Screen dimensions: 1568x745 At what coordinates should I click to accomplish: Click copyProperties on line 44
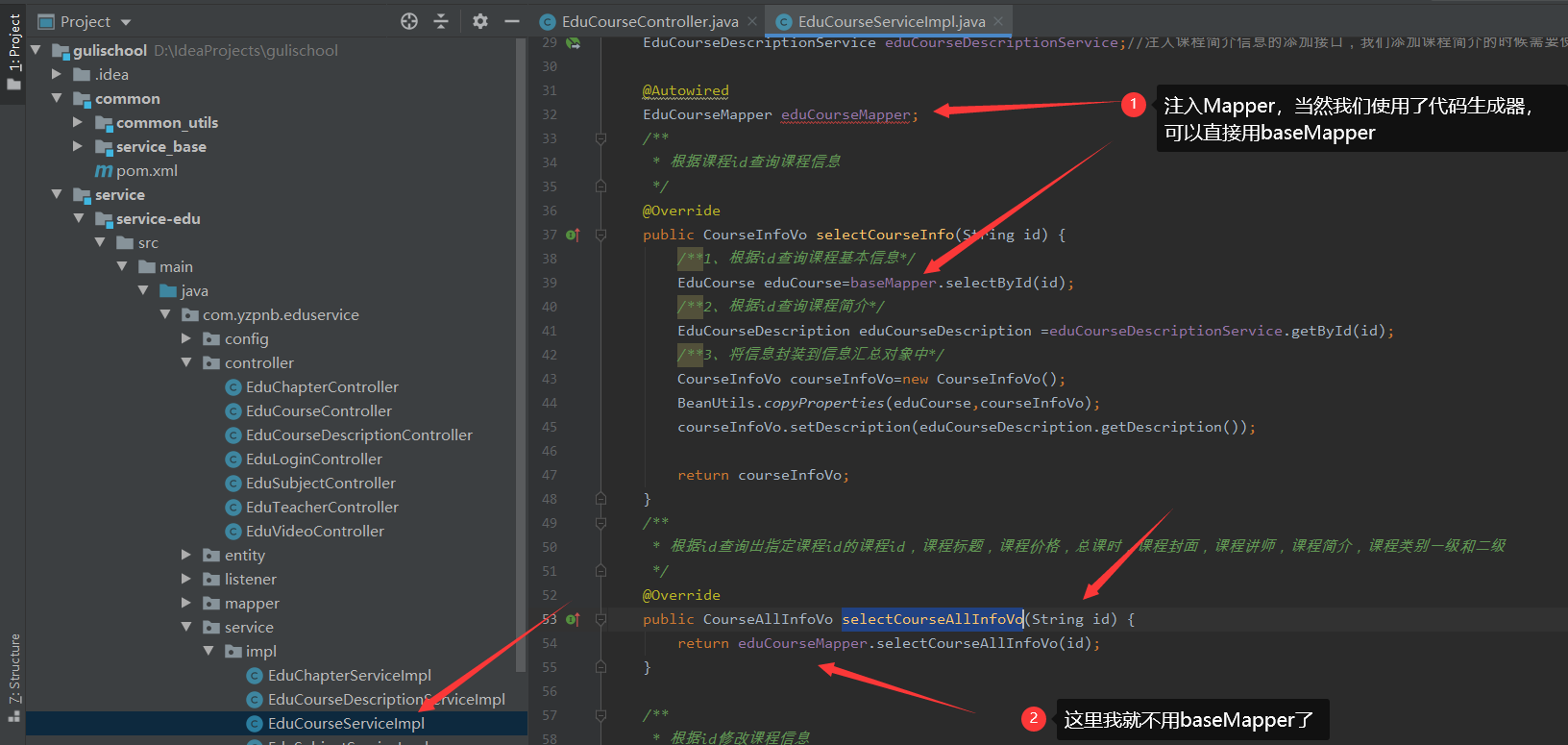[x=823, y=403]
